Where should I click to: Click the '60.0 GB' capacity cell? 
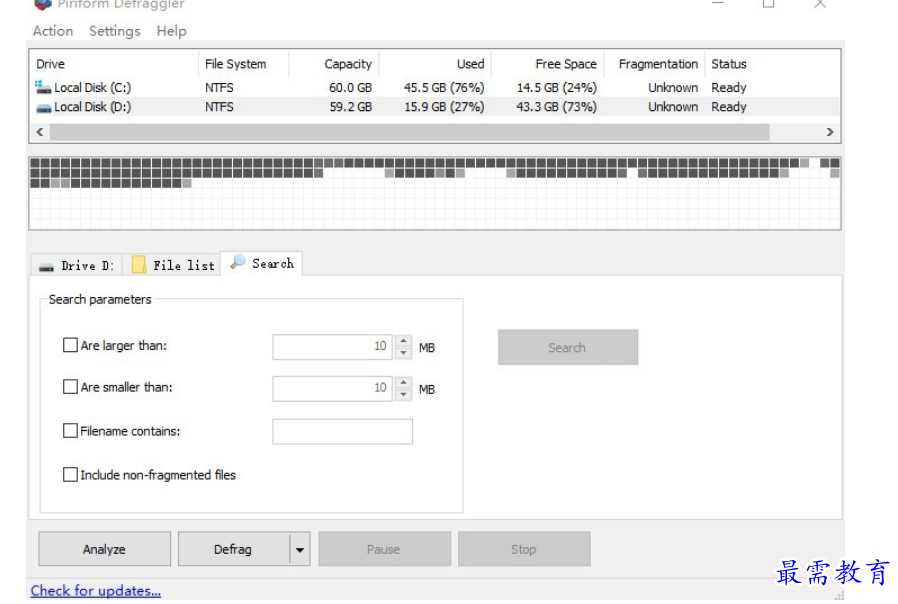pos(350,88)
